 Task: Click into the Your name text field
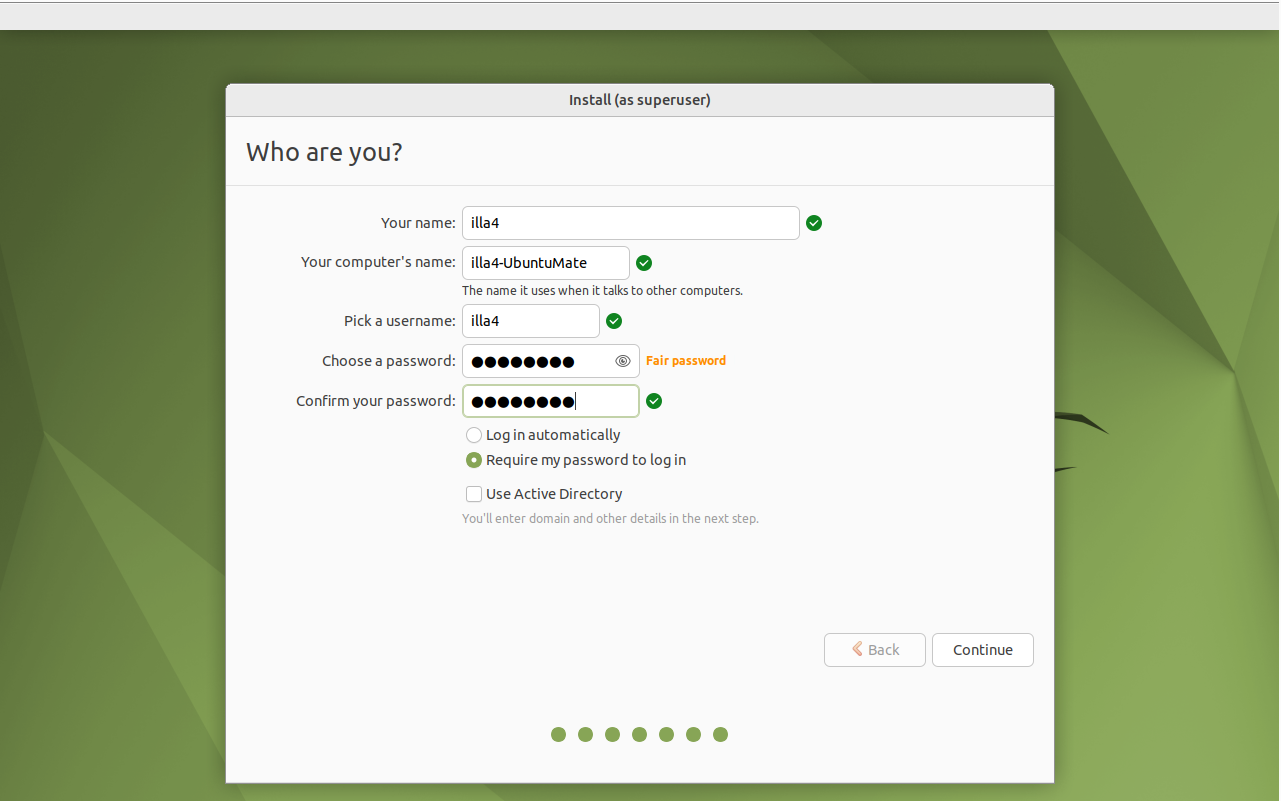click(630, 223)
